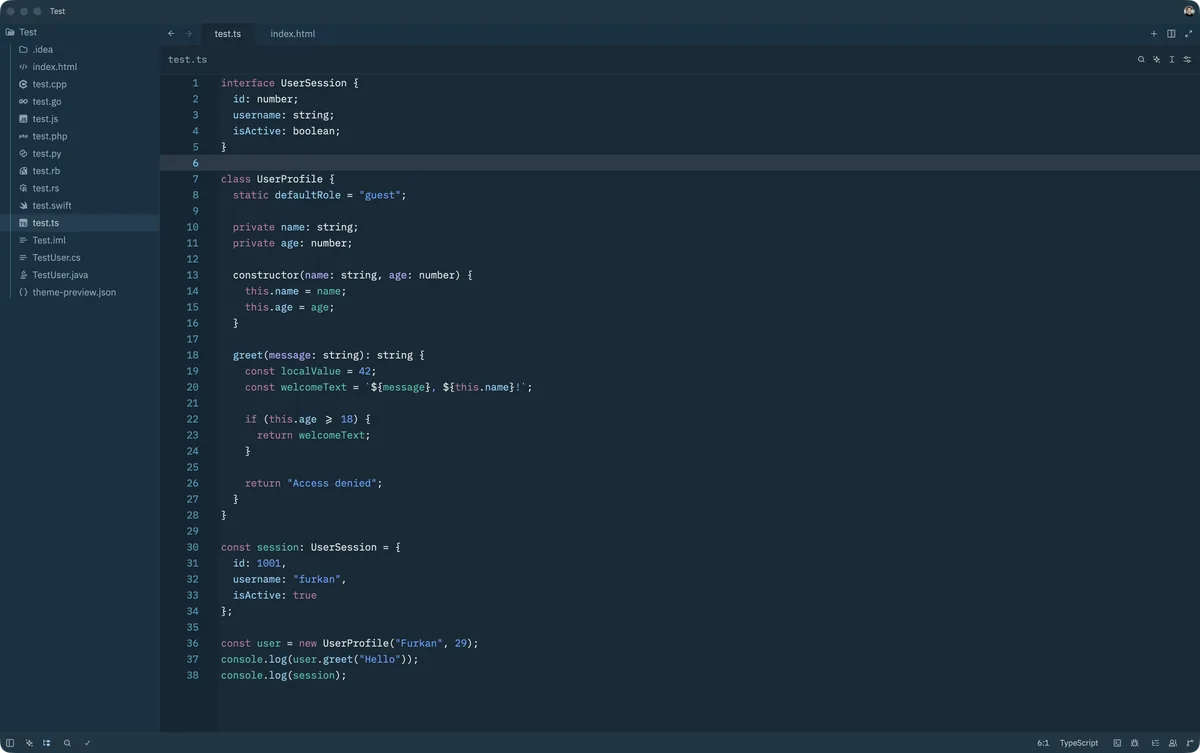Click the "furkan" string on line 32
Screen dimensions: 1200x753
[x=317, y=579]
